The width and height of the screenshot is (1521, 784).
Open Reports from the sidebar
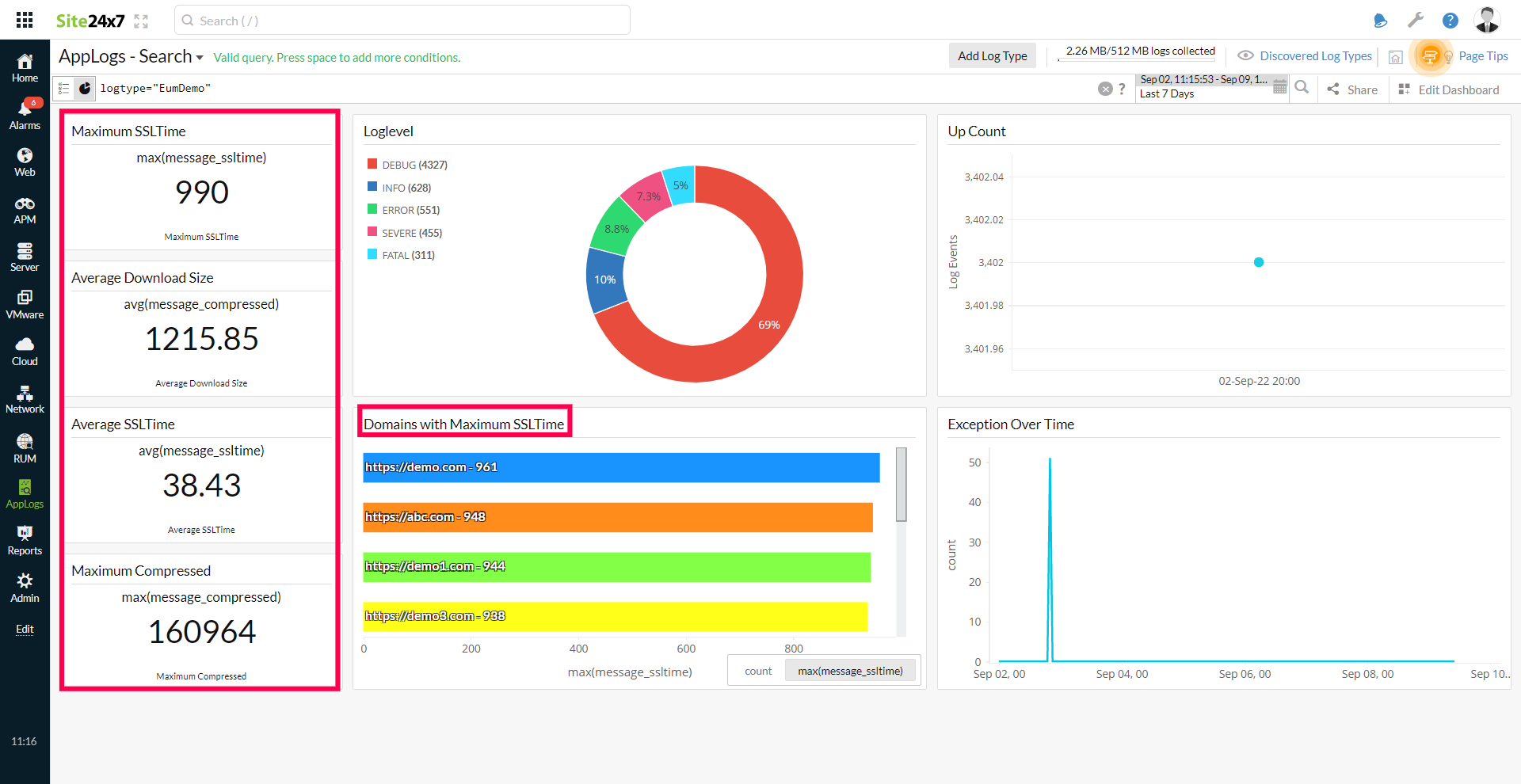pyautogui.click(x=25, y=540)
